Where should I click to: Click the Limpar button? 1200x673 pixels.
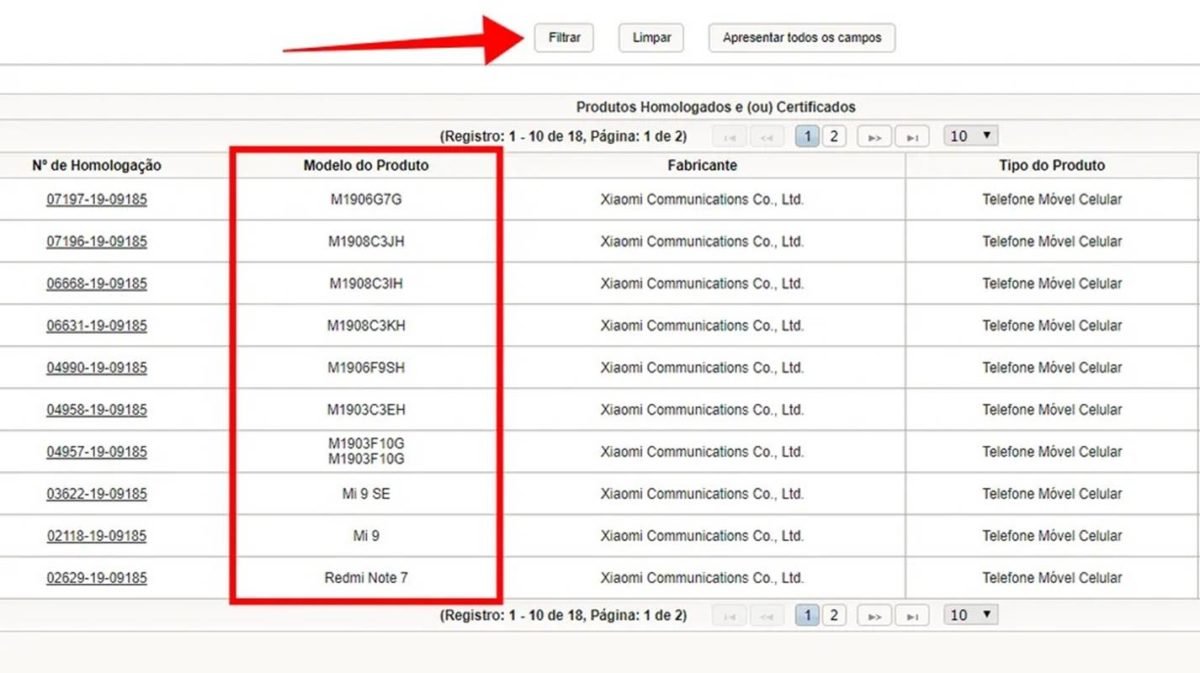click(x=652, y=38)
